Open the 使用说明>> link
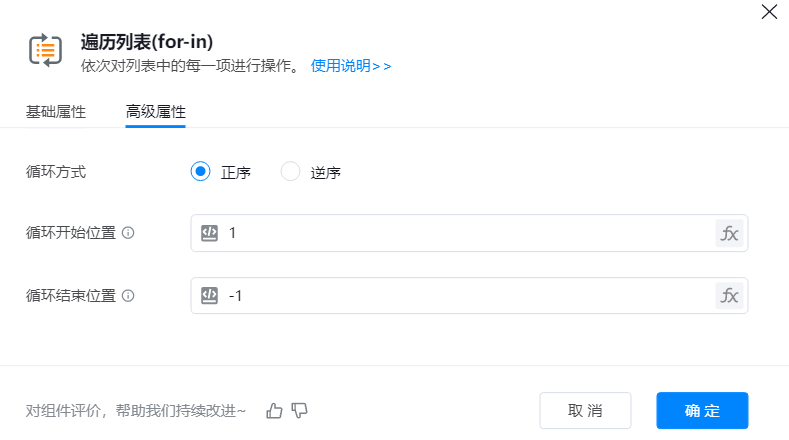The height and width of the screenshot is (440, 789). [x=351, y=66]
